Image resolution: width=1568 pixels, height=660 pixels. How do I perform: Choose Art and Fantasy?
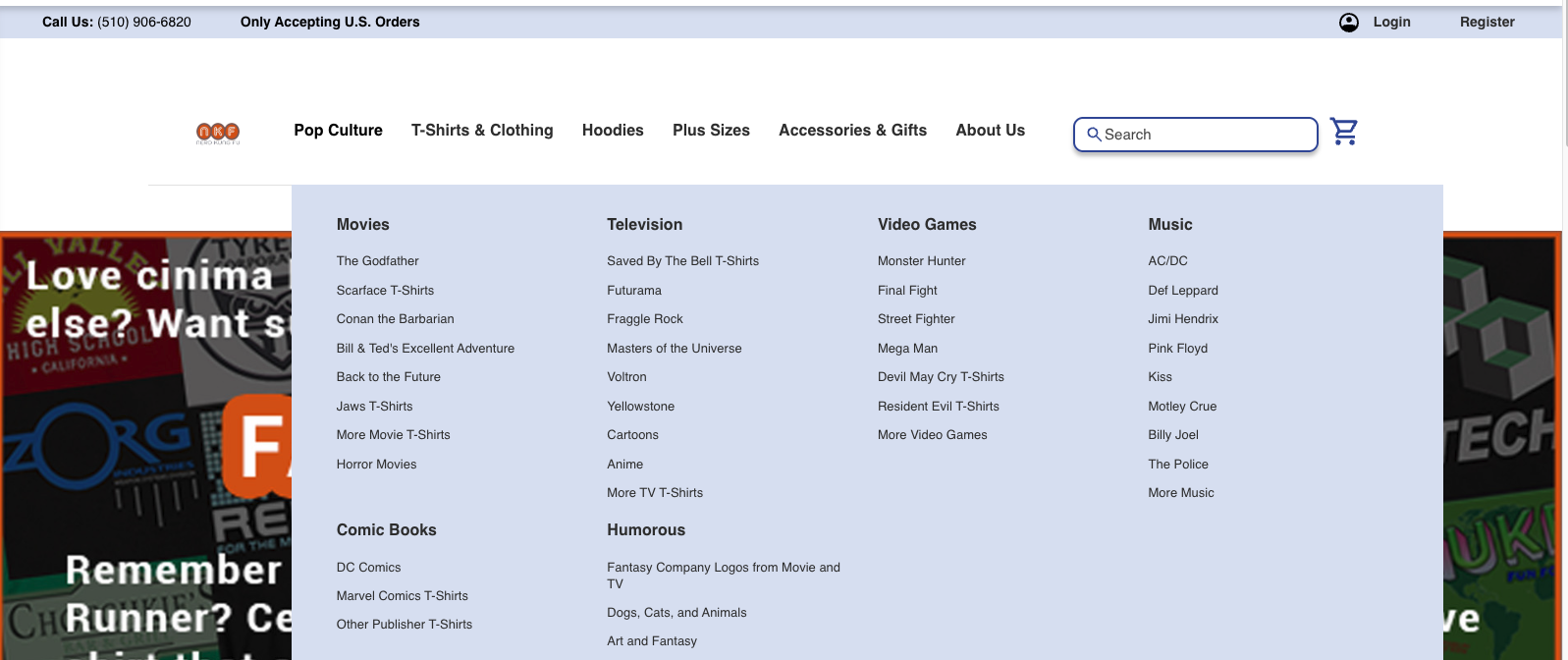[x=652, y=641]
